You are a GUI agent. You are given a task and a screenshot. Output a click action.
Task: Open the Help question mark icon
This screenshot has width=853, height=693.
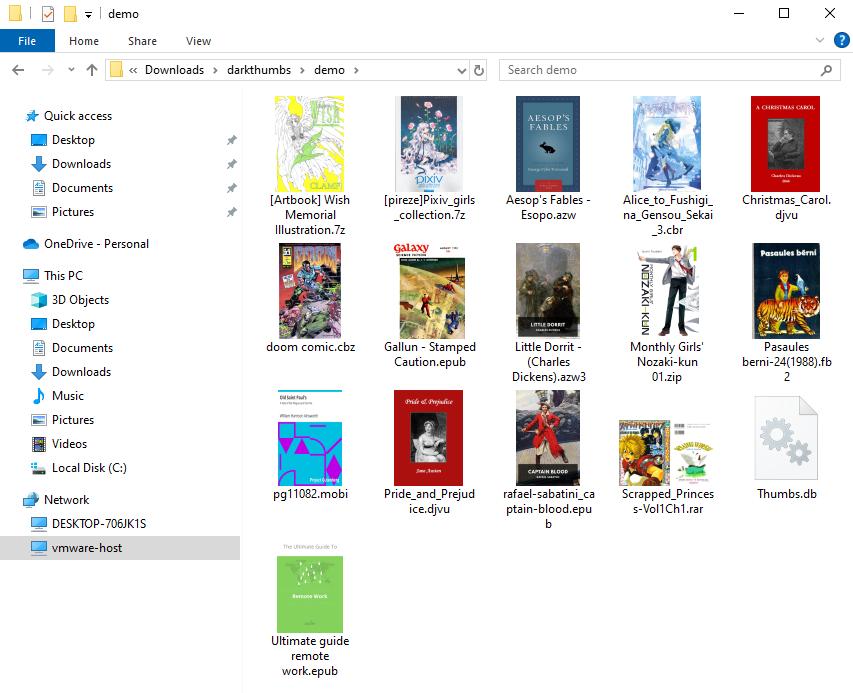coord(841,40)
